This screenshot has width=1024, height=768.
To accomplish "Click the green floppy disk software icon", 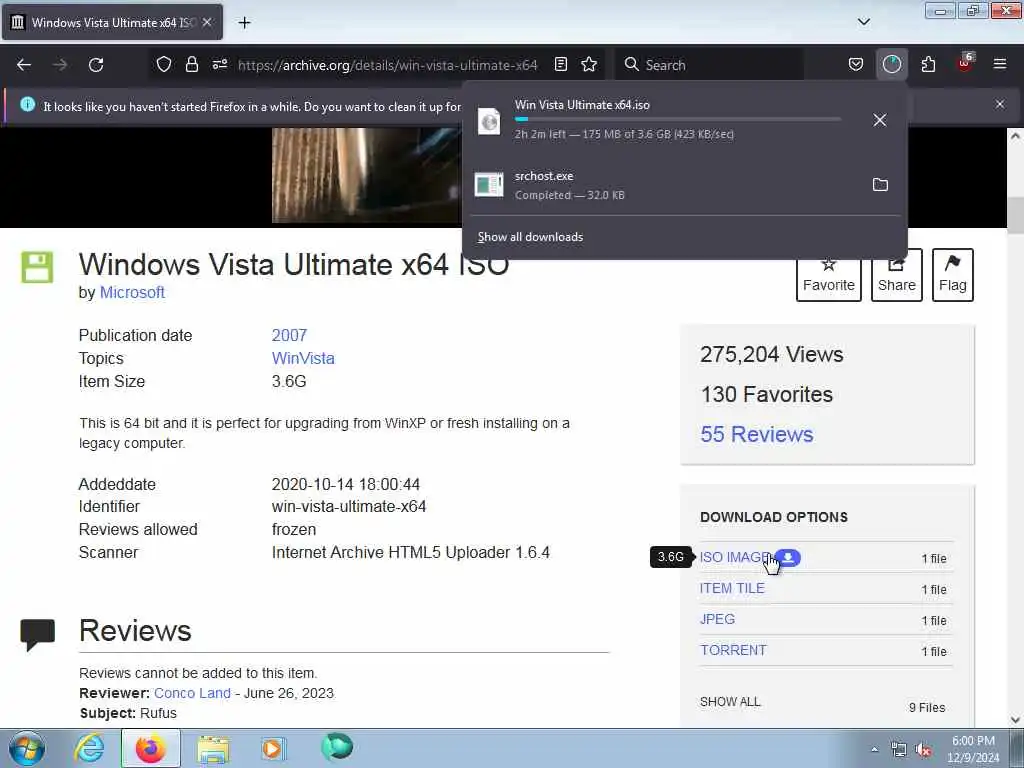I will [x=37, y=267].
